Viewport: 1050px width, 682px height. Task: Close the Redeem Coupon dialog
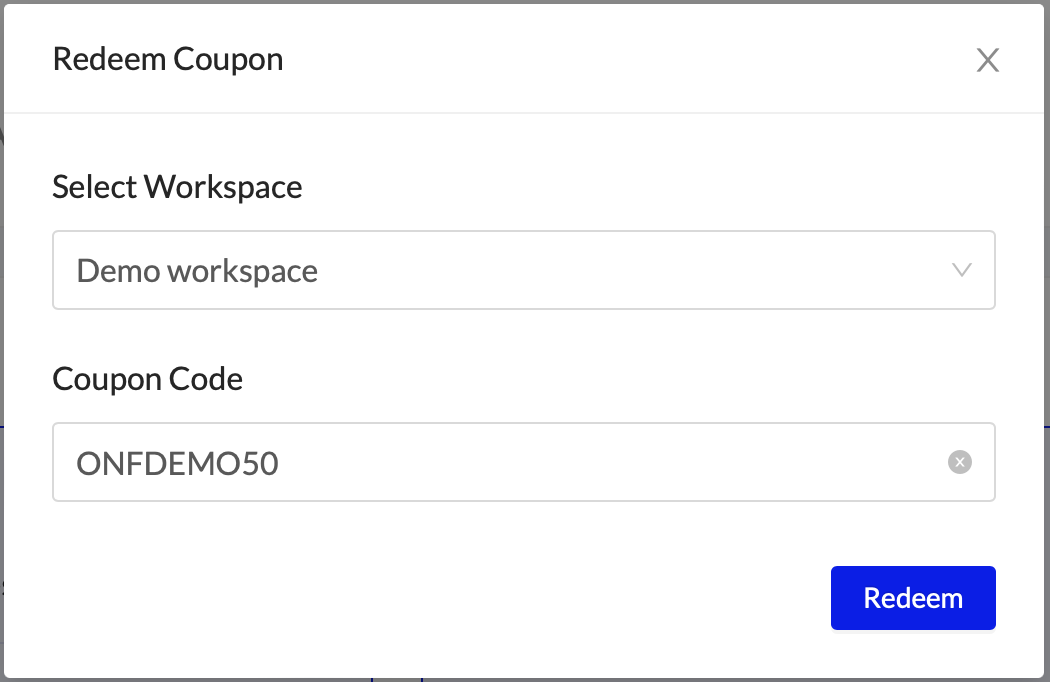tap(987, 61)
